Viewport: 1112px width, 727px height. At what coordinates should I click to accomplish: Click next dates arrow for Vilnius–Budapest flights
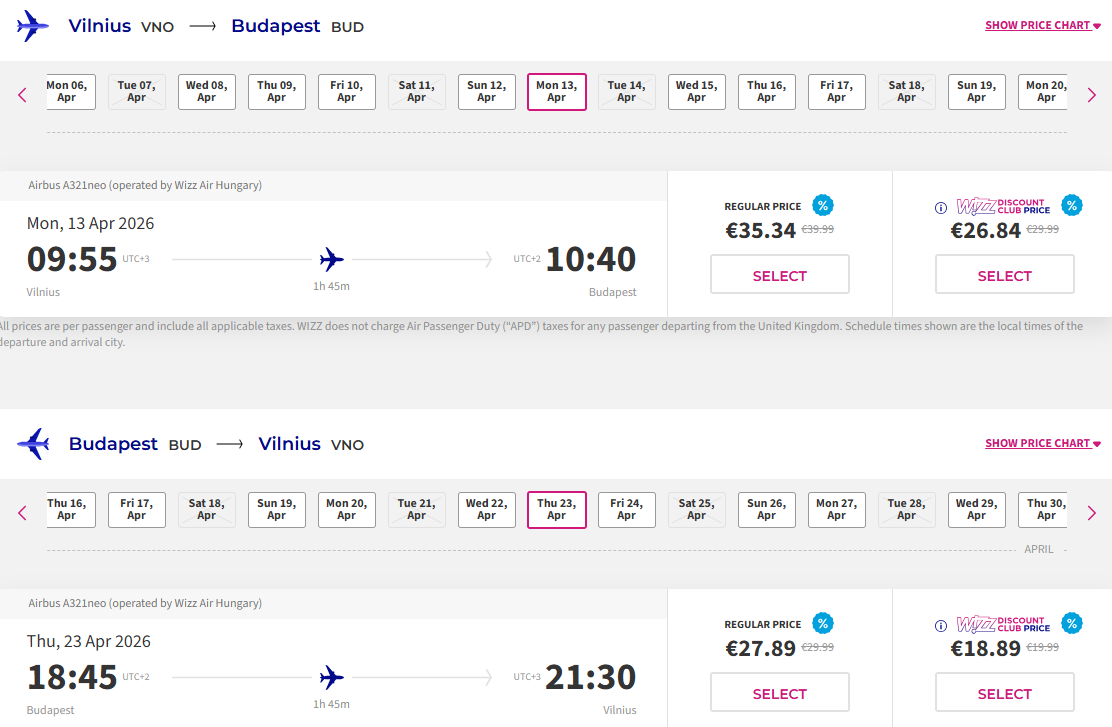pyautogui.click(x=1092, y=96)
